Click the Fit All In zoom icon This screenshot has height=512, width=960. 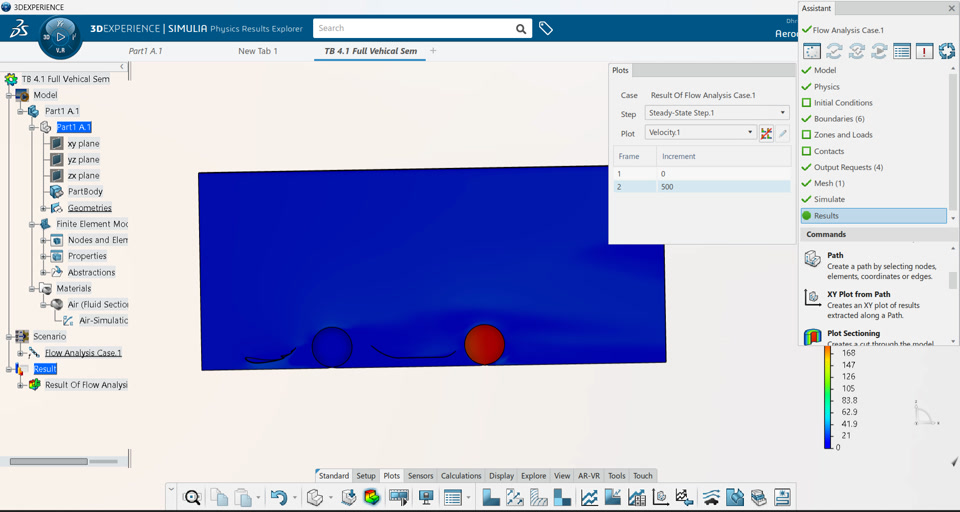tap(192, 497)
